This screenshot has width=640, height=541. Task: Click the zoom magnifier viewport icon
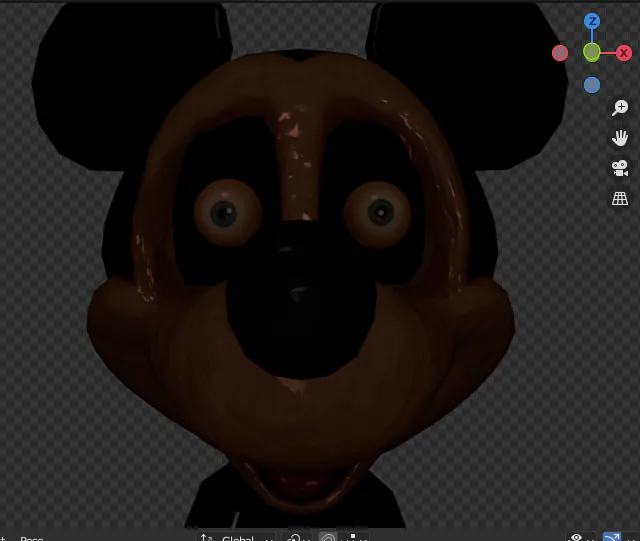tap(620, 108)
